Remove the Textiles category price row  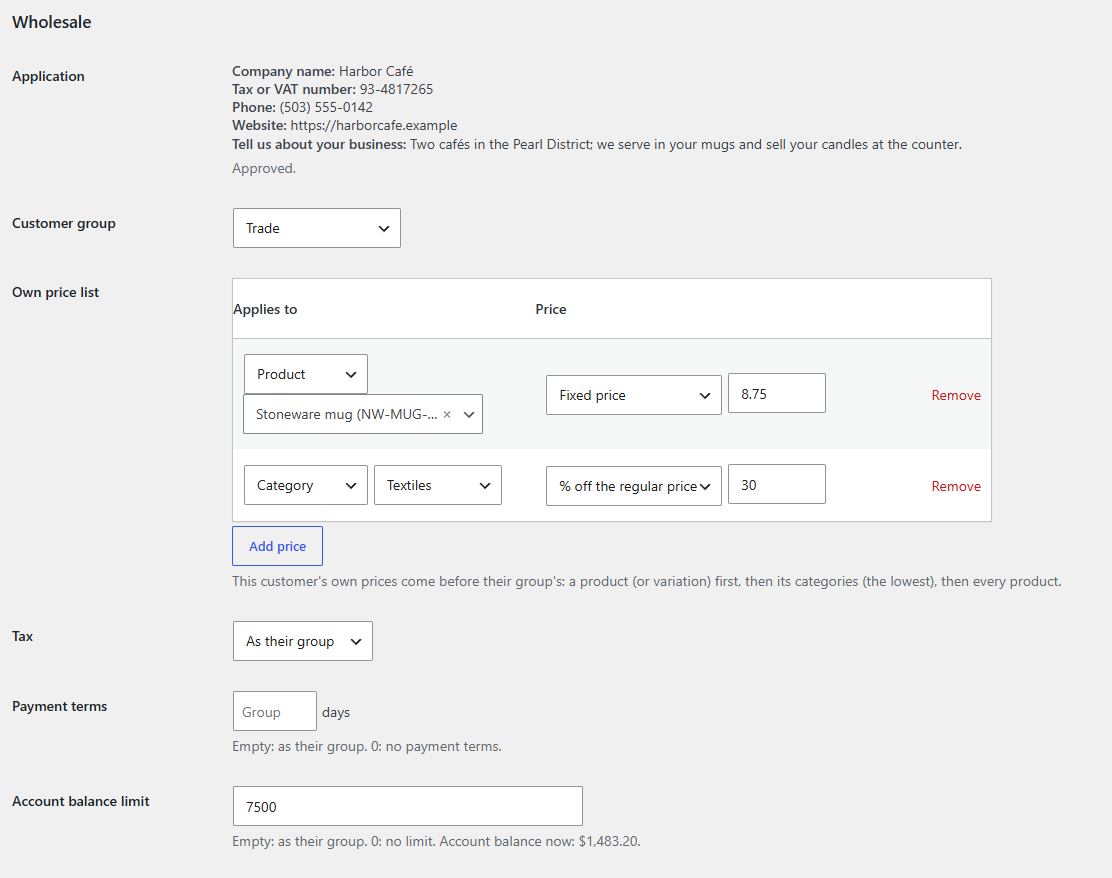pos(956,486)
